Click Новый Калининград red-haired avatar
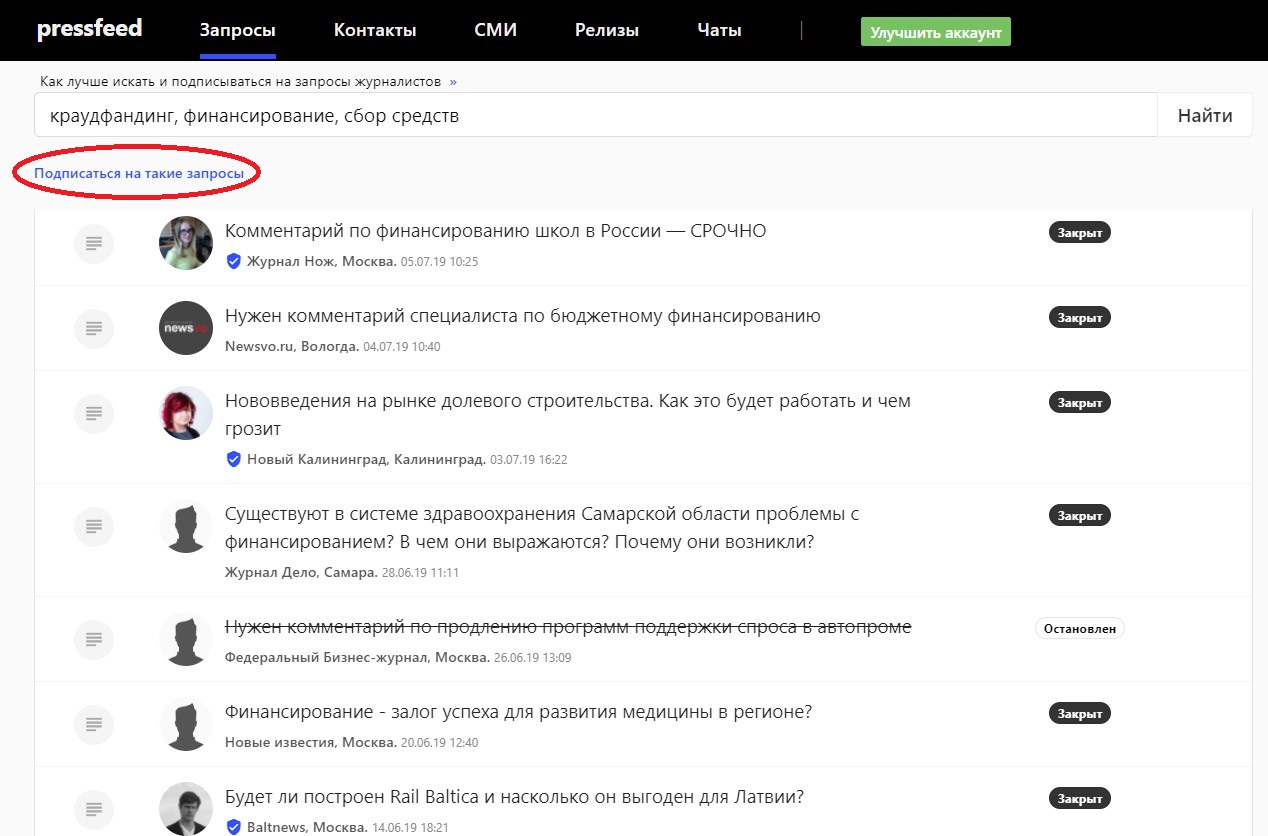The height and width of the screenshot is (836, 1268). click(186, 412)
